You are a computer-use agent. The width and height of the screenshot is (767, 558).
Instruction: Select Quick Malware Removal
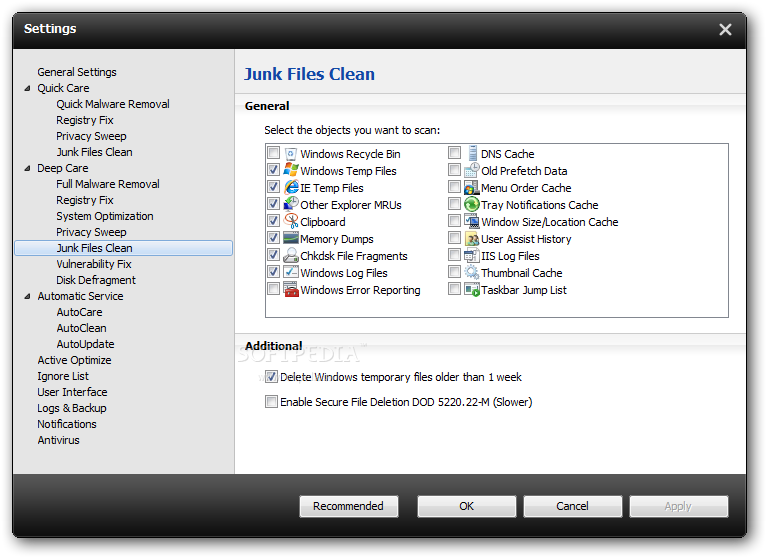[113, 104]
